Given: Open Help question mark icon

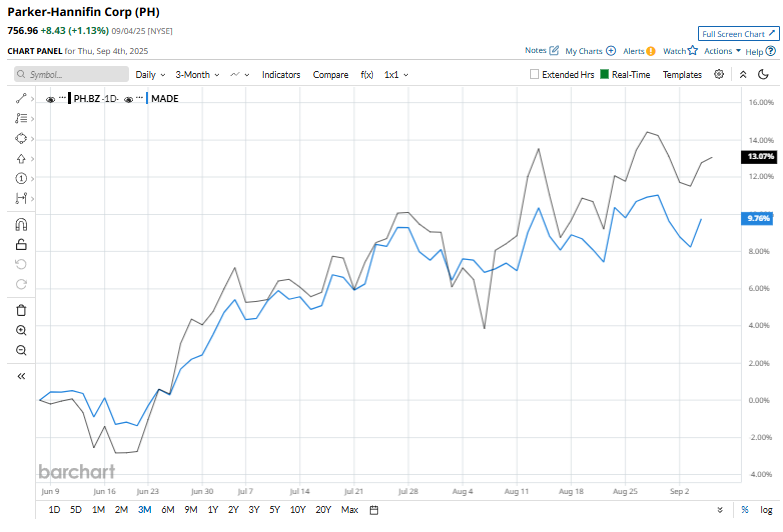Looking at the screenshot, I should [771, 51].
